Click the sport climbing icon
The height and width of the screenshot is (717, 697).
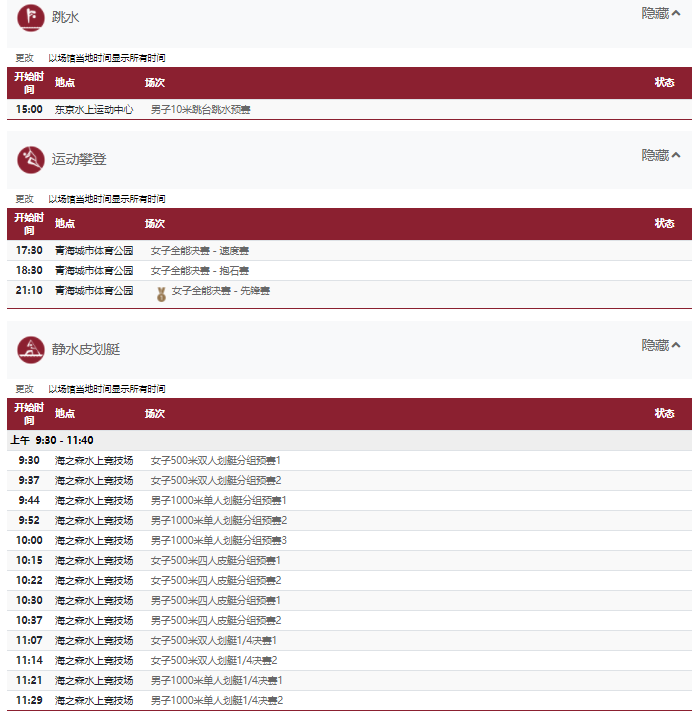tap(31, 160)
